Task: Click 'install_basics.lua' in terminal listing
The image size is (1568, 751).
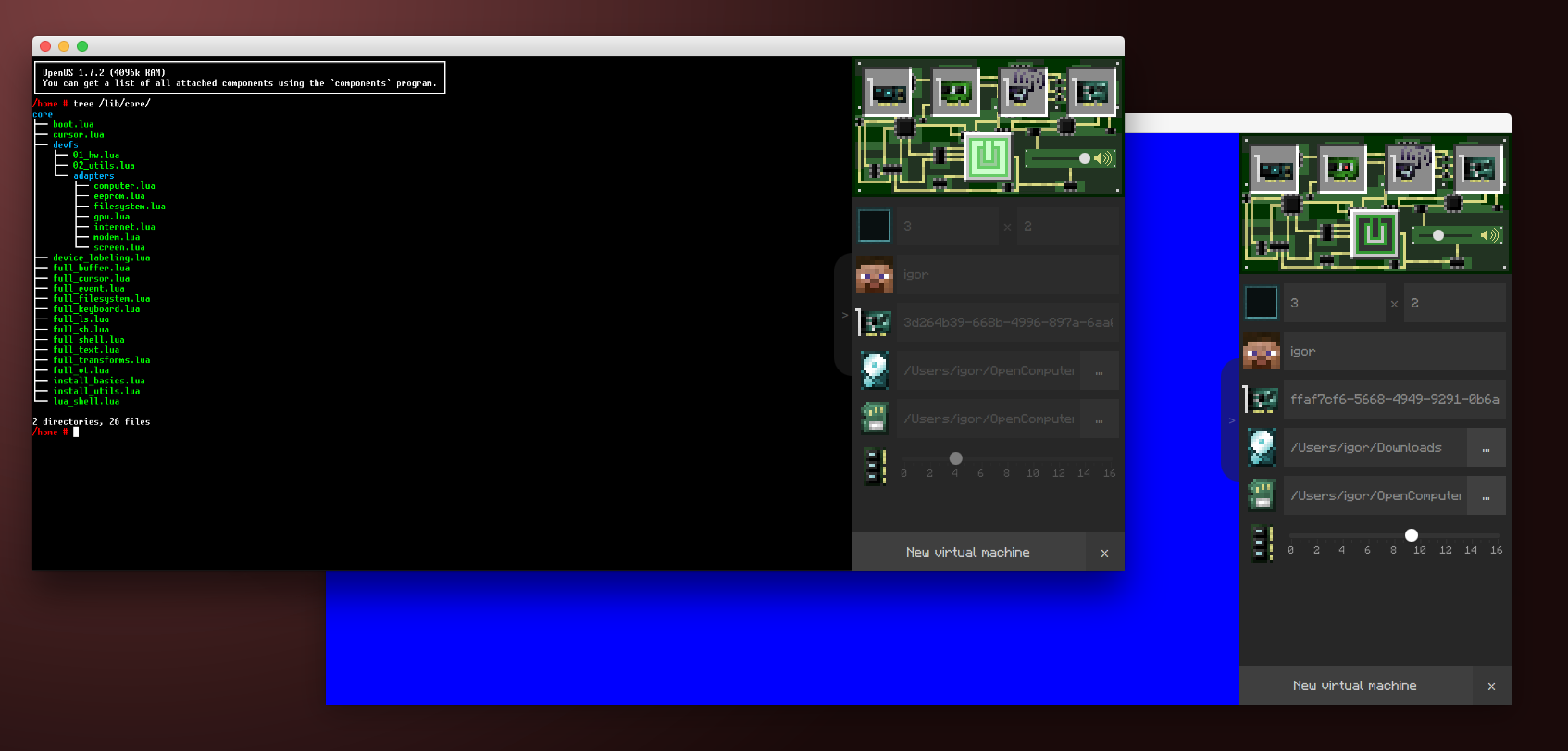Action: [x=99, y=381]
